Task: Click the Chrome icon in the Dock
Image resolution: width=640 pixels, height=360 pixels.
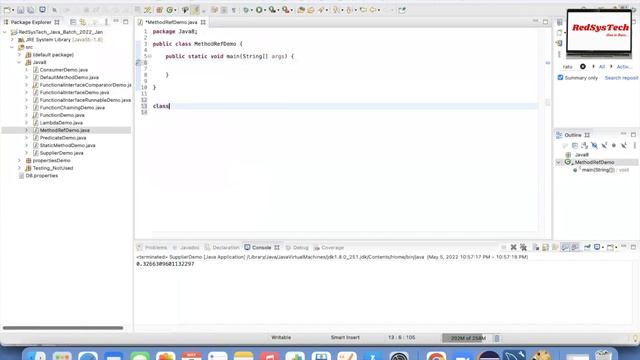Action: (x=436, y=356)
